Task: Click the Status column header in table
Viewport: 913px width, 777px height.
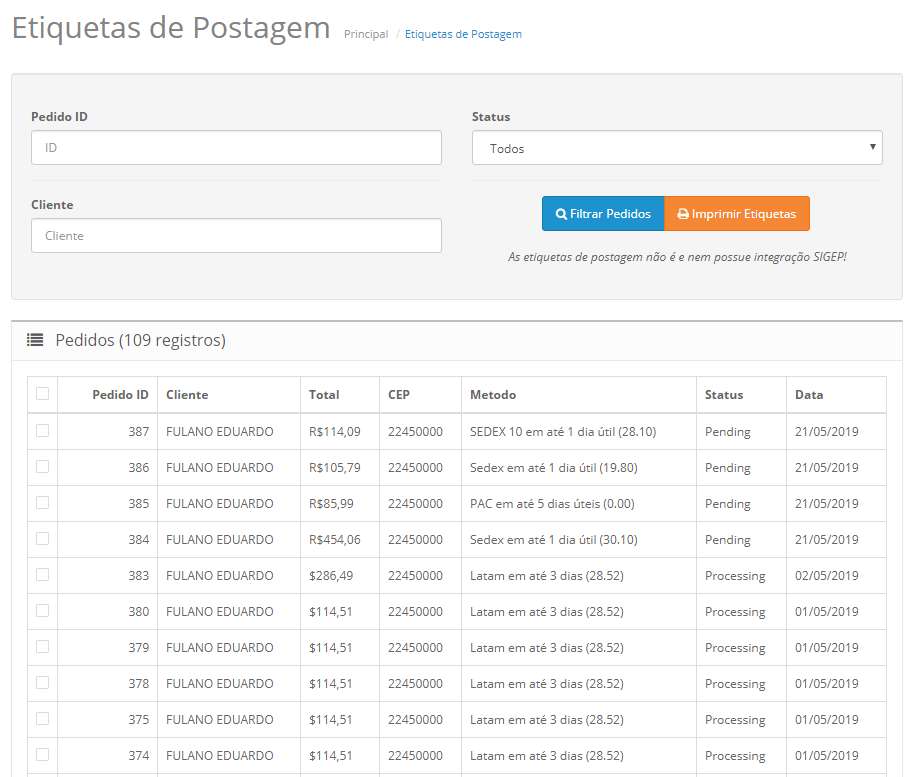Action: (x=724, y=395)
